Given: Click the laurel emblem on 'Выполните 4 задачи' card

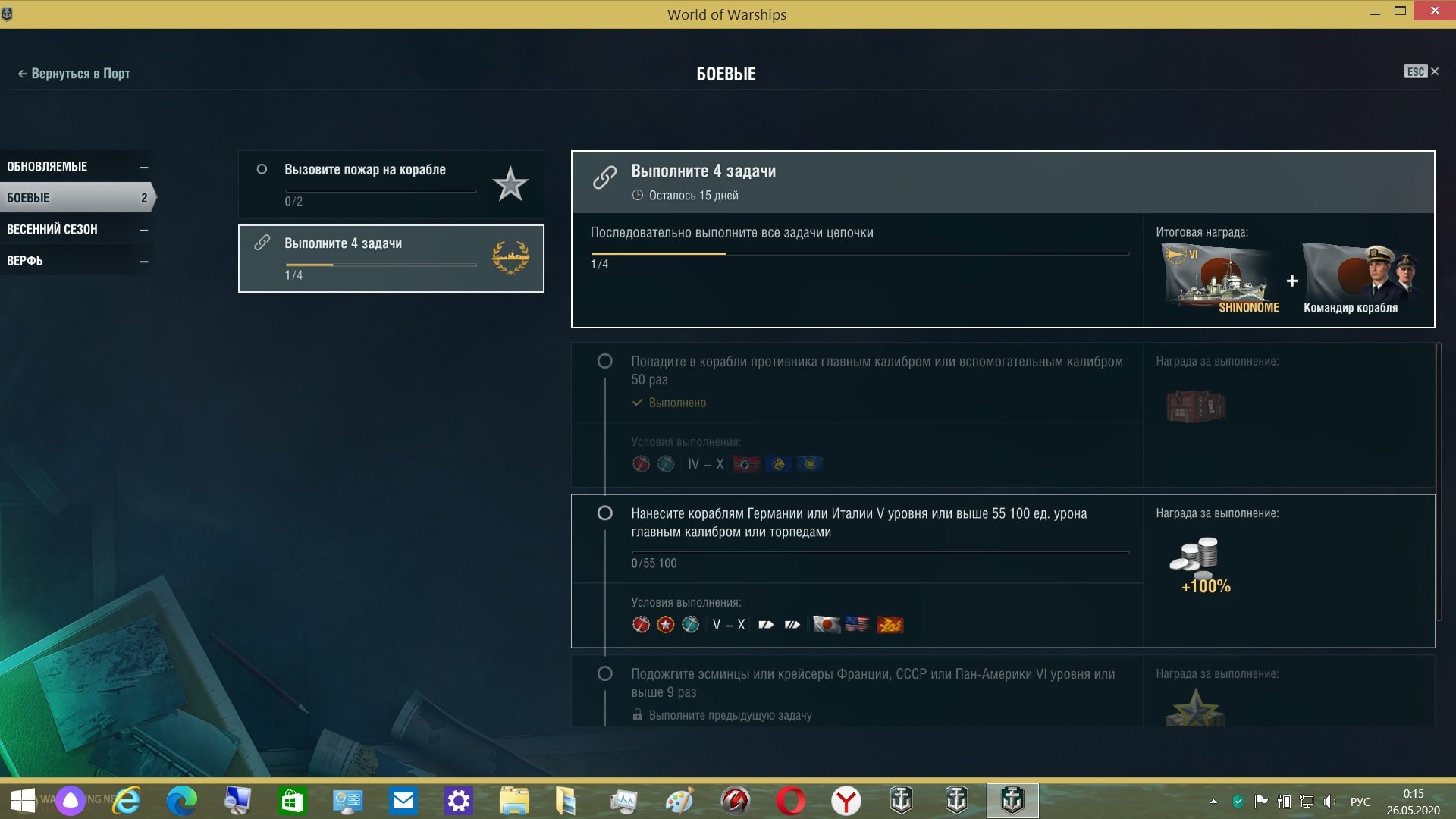Looking at the screenshot, I should [x=510, y=258].
